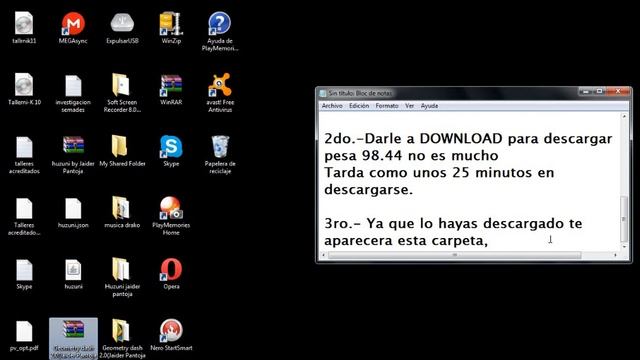Click the word DOWNLOAD in Notepad text
The height and width of the screenshot is (360, 640).
click(x=461, y=139)
